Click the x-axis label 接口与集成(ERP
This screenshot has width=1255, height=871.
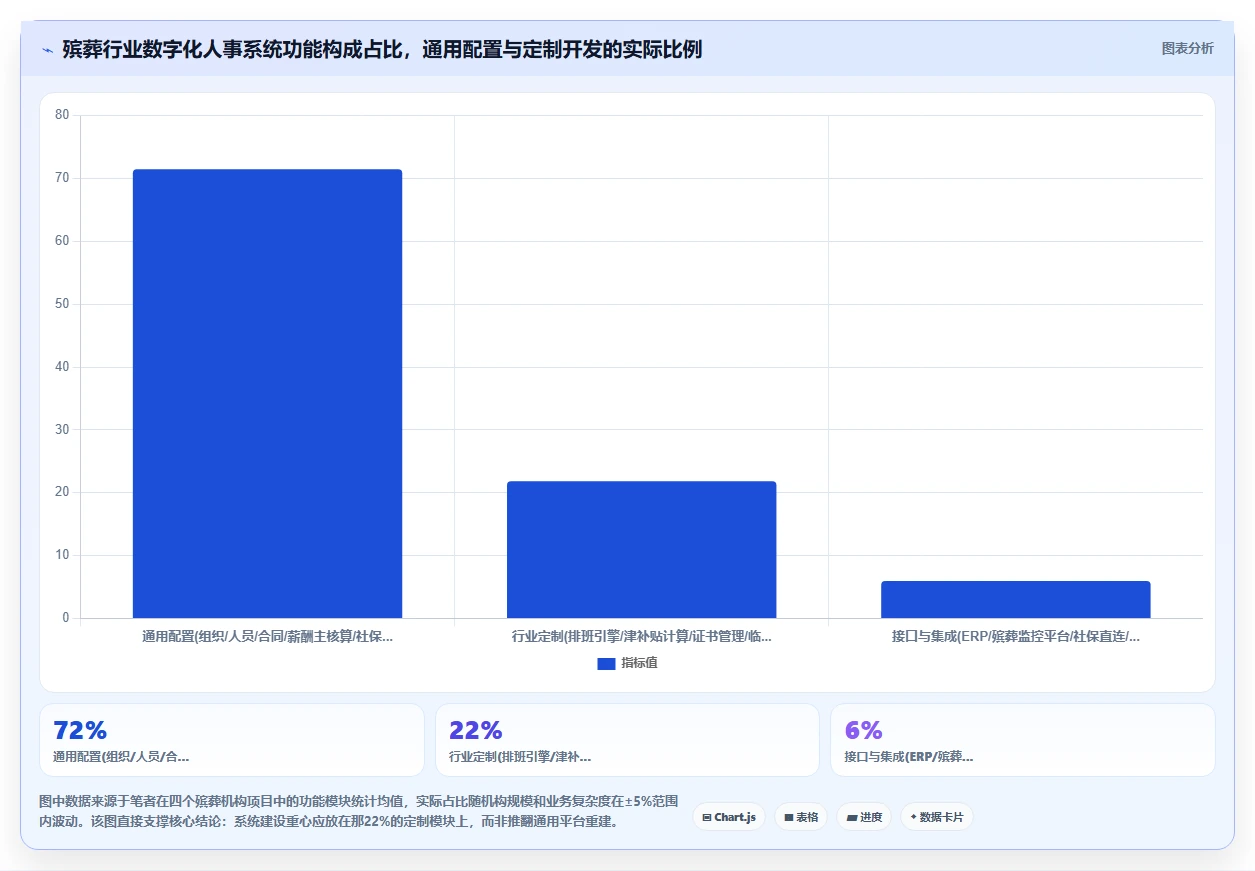coord(1015,636)
